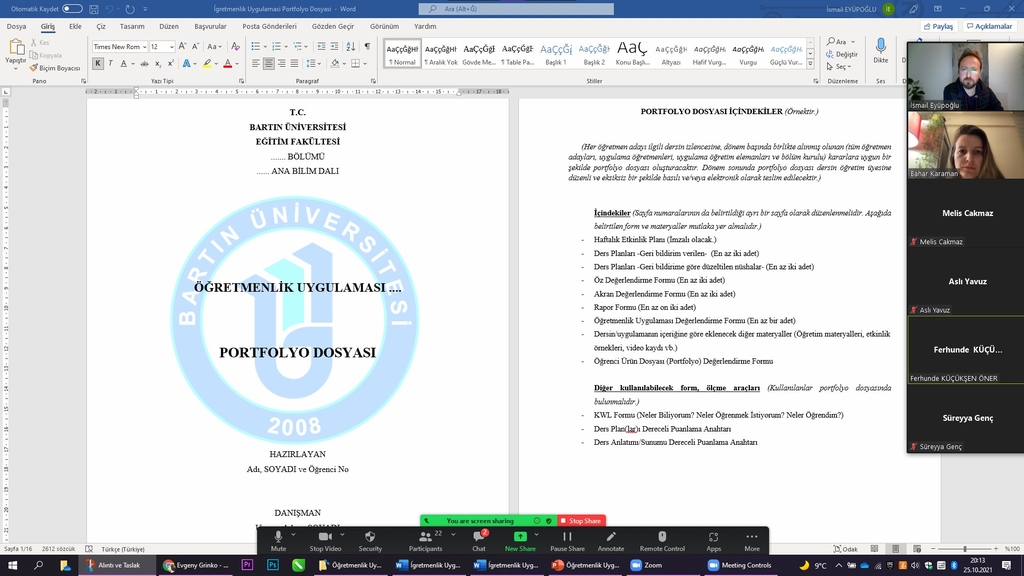Toggle strikethrough text formatting
This screenshot has width=1024, height=576.
(144, 63)
